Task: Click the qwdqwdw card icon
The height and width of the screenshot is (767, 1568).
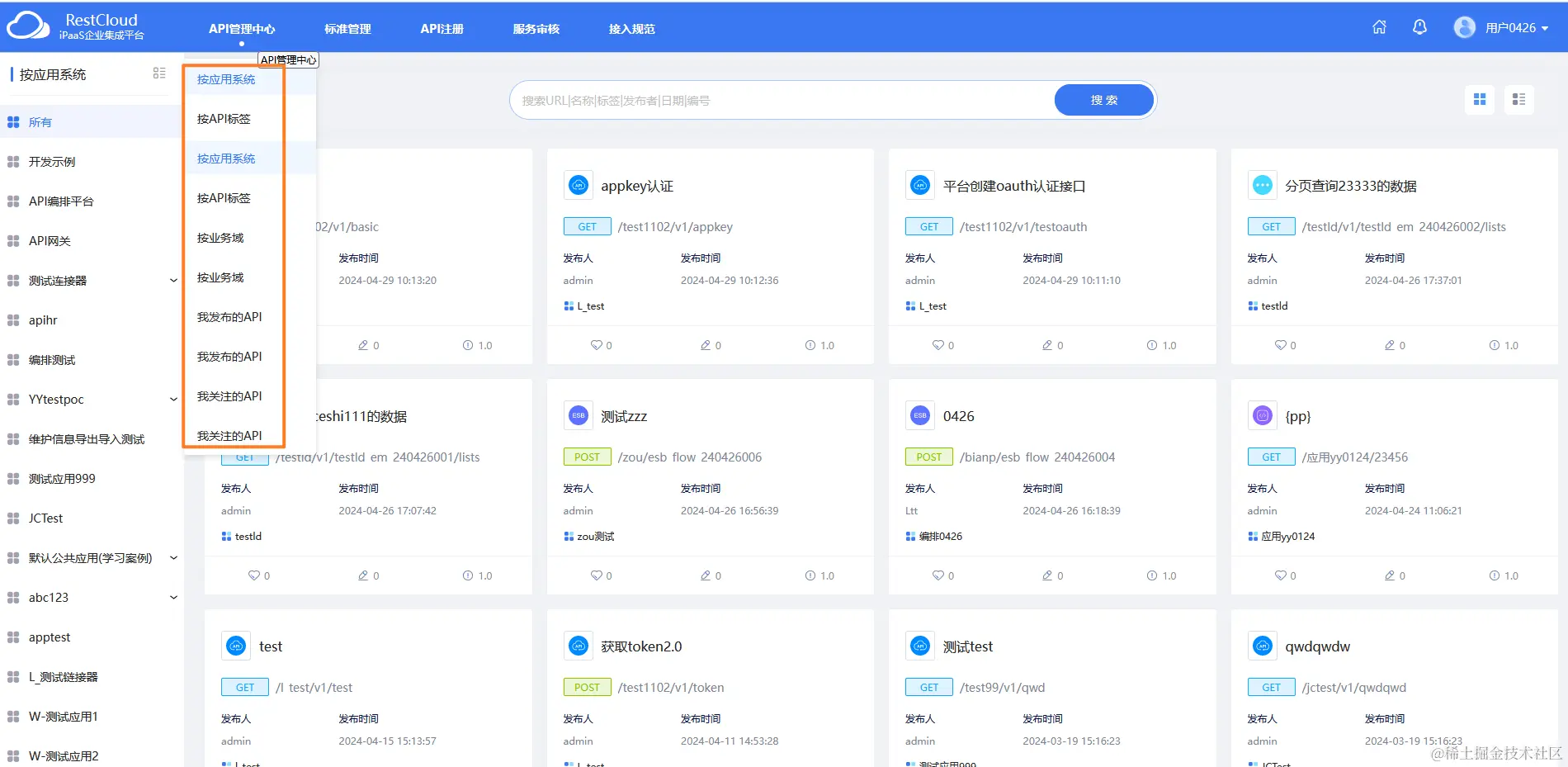Action: pyautogui.click(x=1263, y=646)
